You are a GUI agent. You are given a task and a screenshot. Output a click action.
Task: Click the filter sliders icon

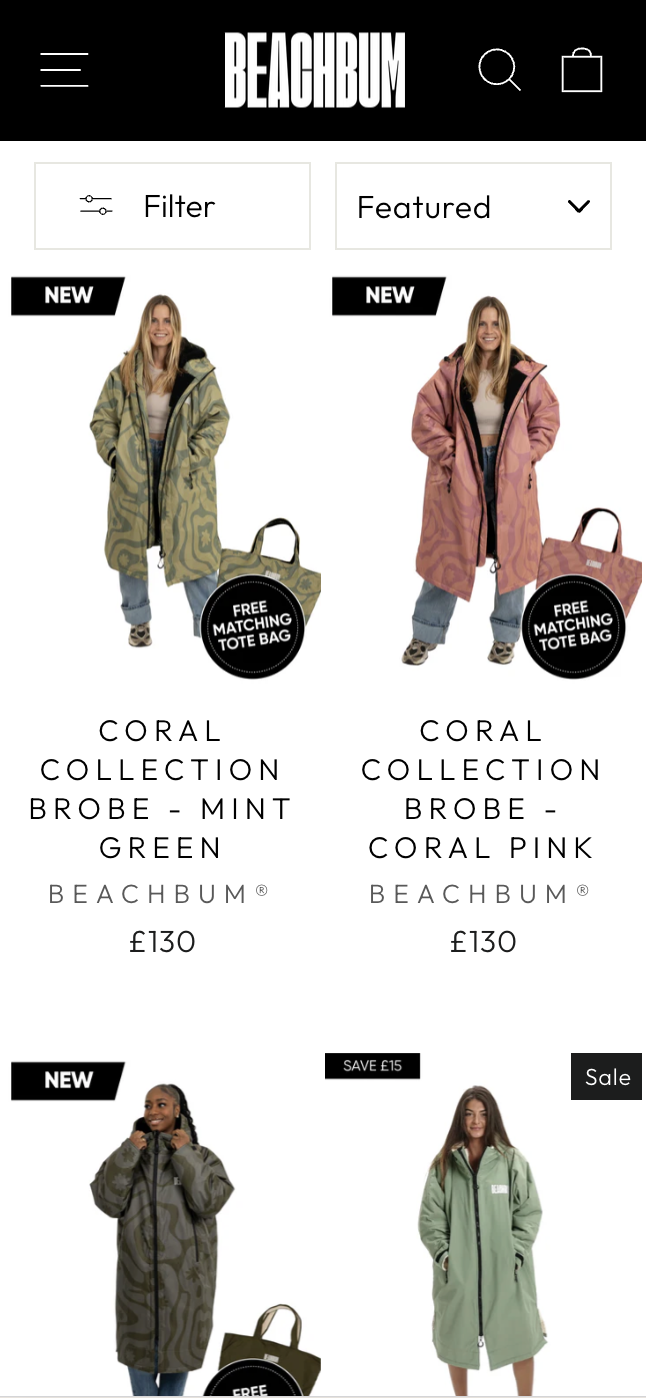coord(96,206)
